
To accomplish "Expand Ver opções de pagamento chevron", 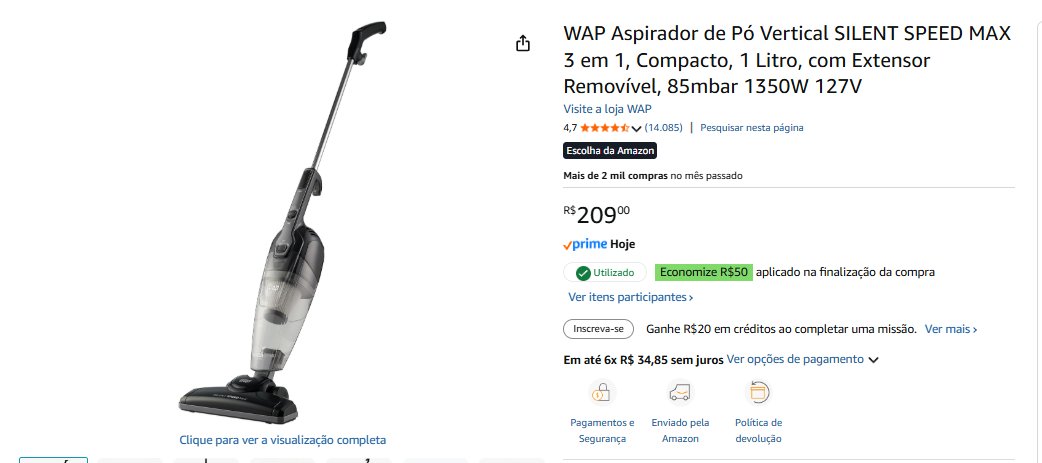I will click(873, 360).
